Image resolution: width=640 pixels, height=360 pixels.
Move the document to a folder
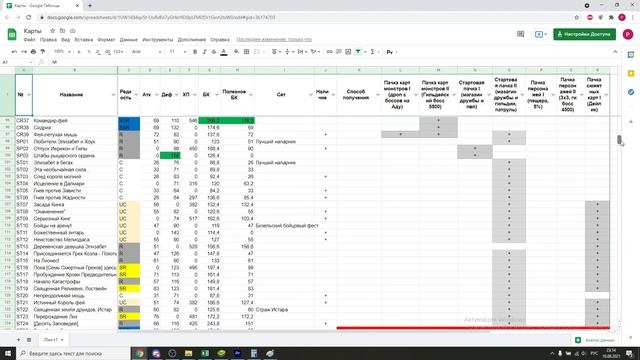click(x=62, y=31)
